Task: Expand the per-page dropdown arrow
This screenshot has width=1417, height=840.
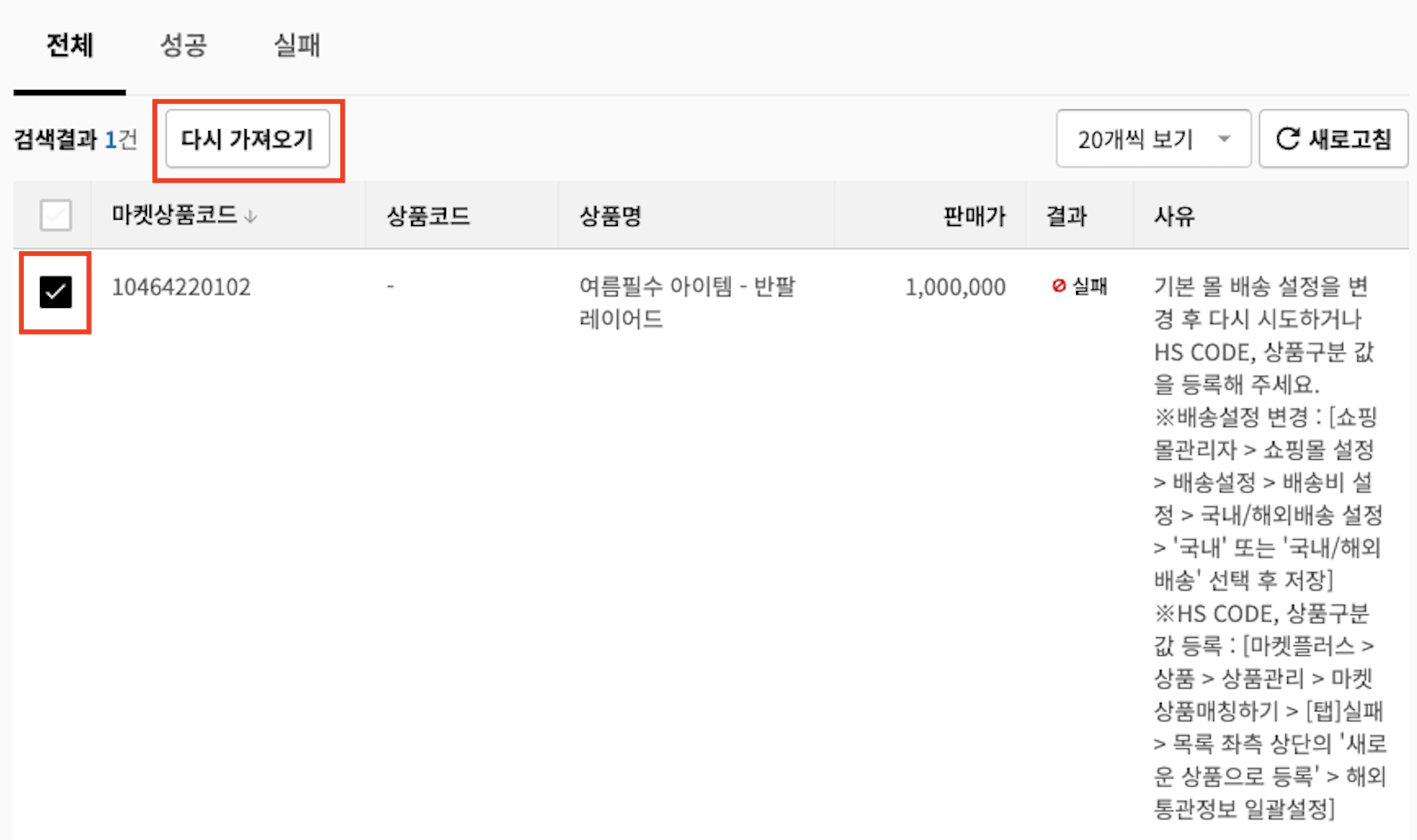Action: pos(1225,139)
